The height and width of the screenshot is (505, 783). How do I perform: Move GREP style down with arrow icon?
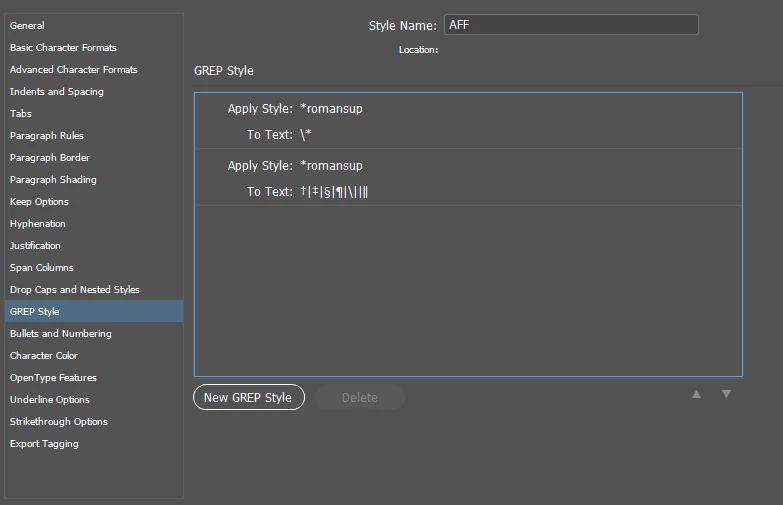point(727,394)
